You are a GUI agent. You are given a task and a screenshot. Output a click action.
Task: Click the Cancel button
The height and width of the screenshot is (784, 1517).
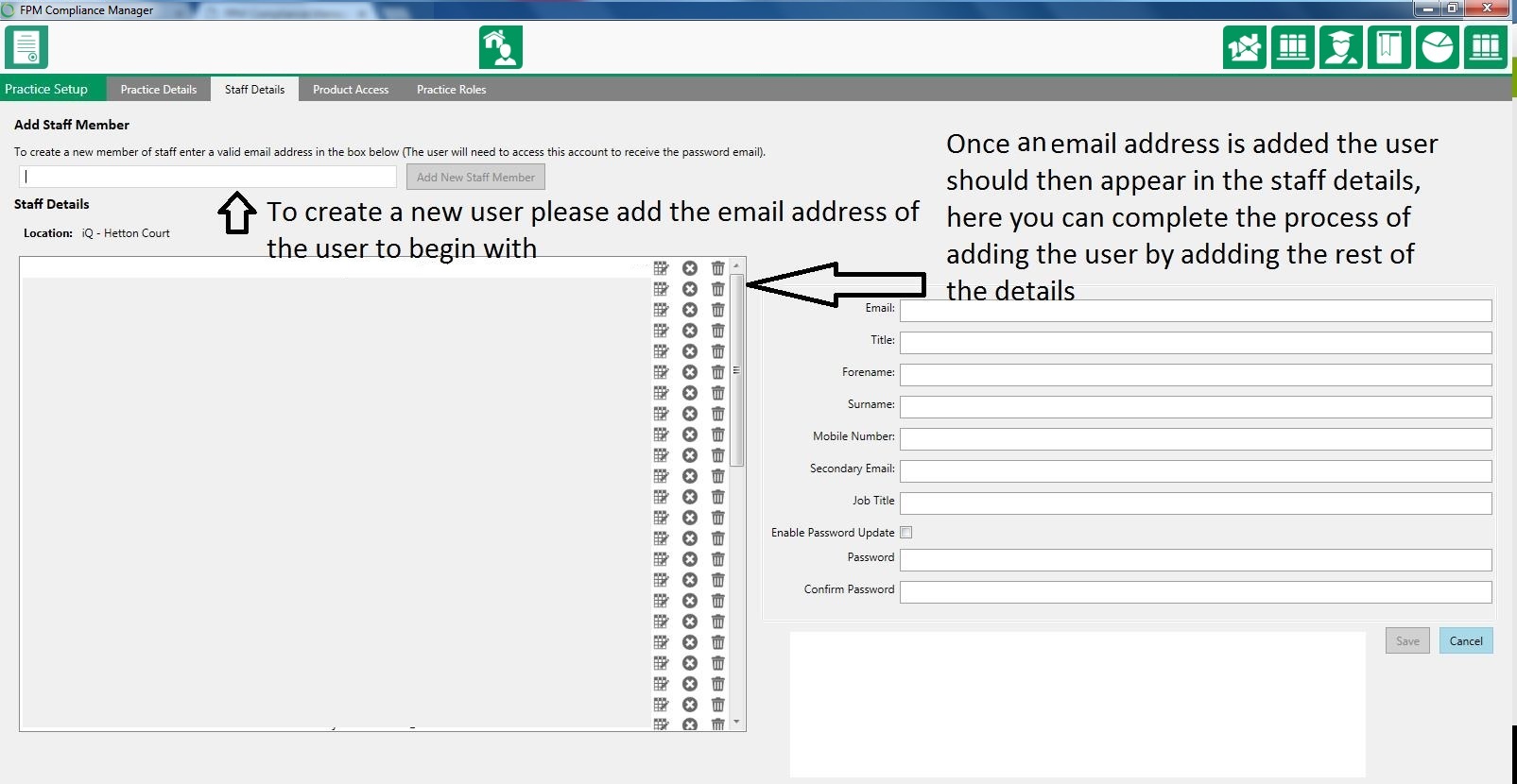(1466, 641)
